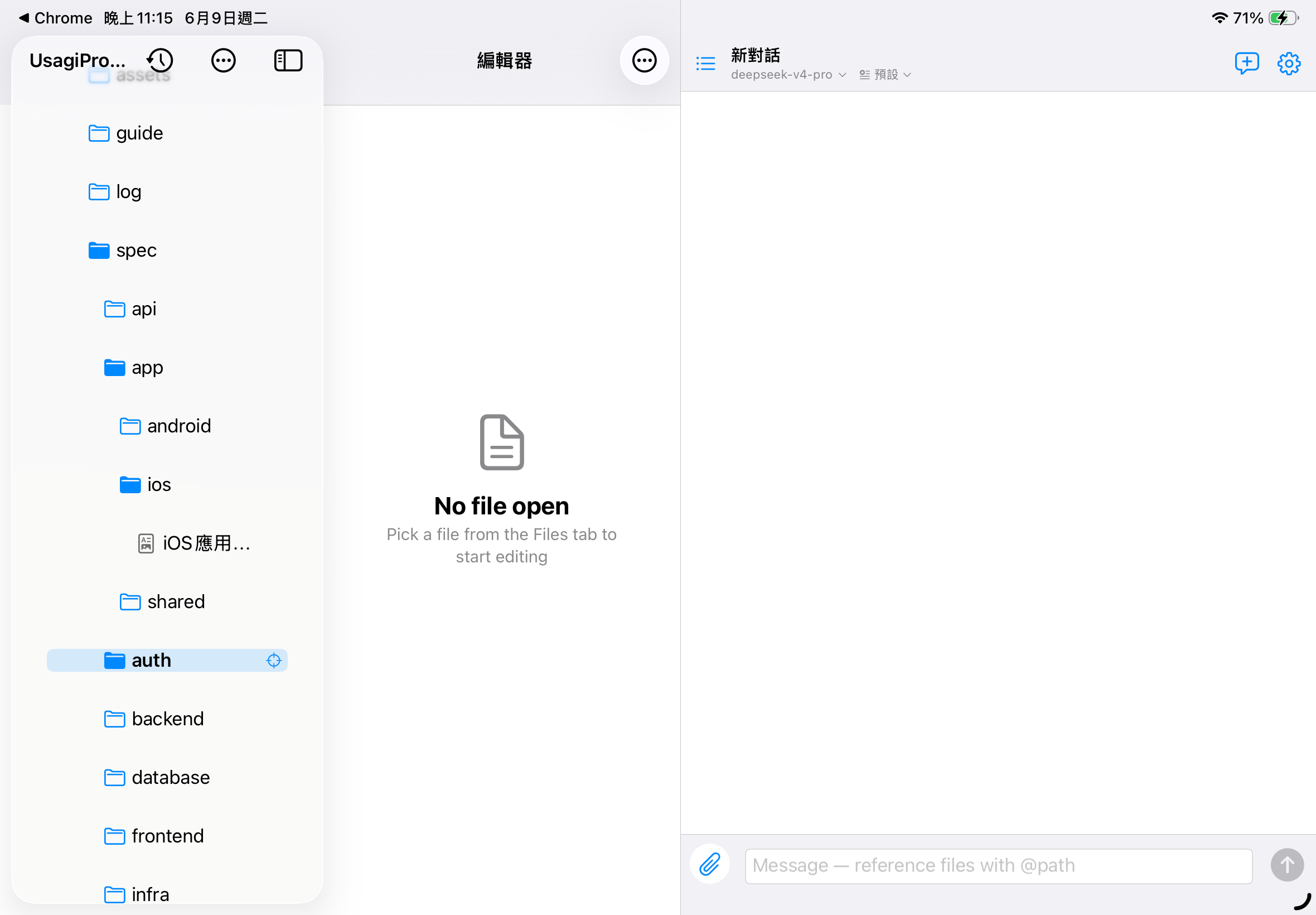Image resolution: width=1316 pixels, height=915 pixels.
Task: Open the history clock icon
Action: tap(160, 60)
